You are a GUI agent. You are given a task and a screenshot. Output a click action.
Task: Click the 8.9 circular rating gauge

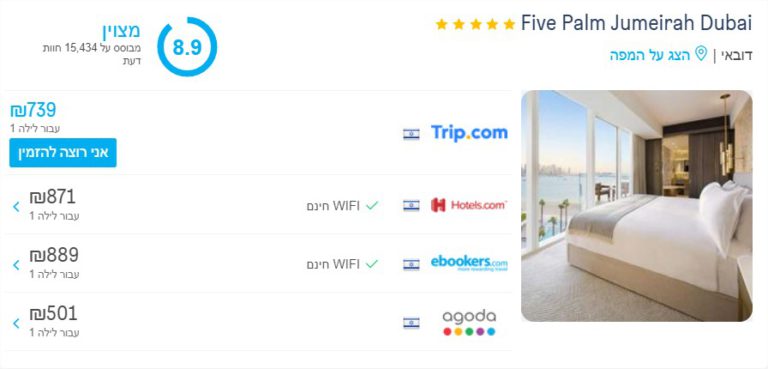[x=187, y=47]
